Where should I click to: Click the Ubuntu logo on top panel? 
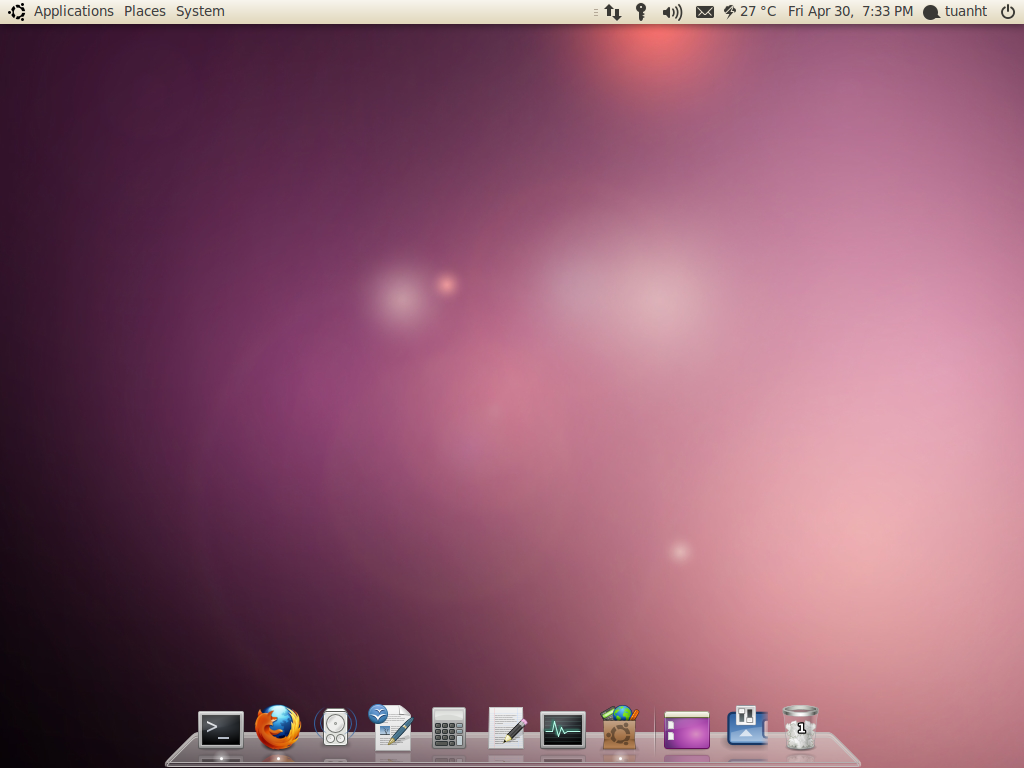[x=17, y=11]
